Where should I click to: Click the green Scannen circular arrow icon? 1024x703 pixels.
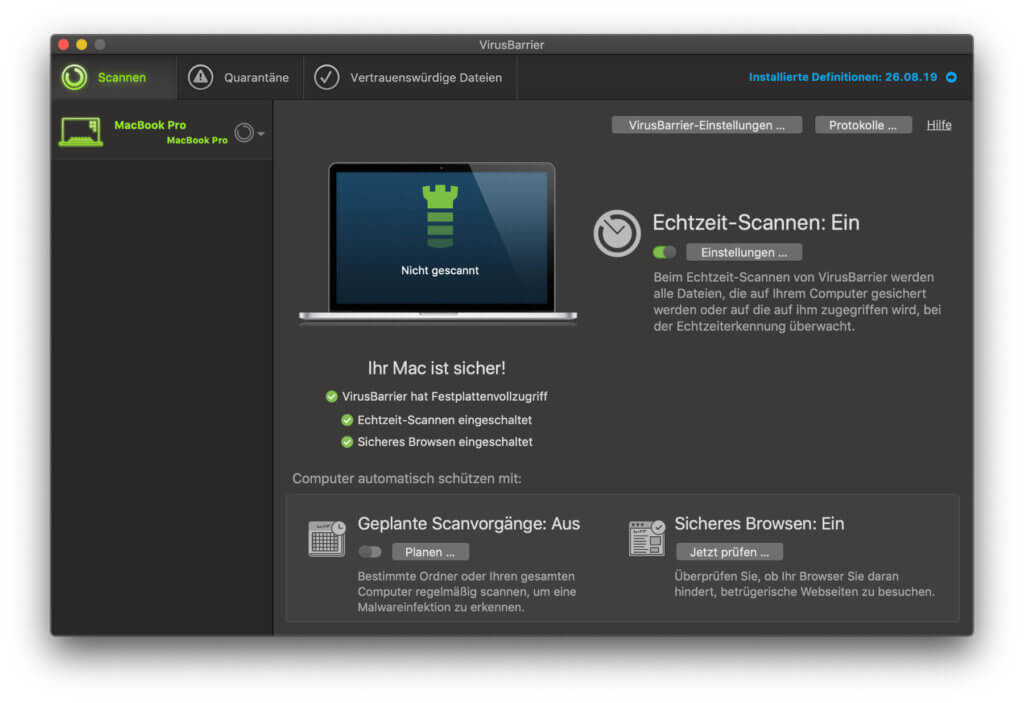[74, 77]
